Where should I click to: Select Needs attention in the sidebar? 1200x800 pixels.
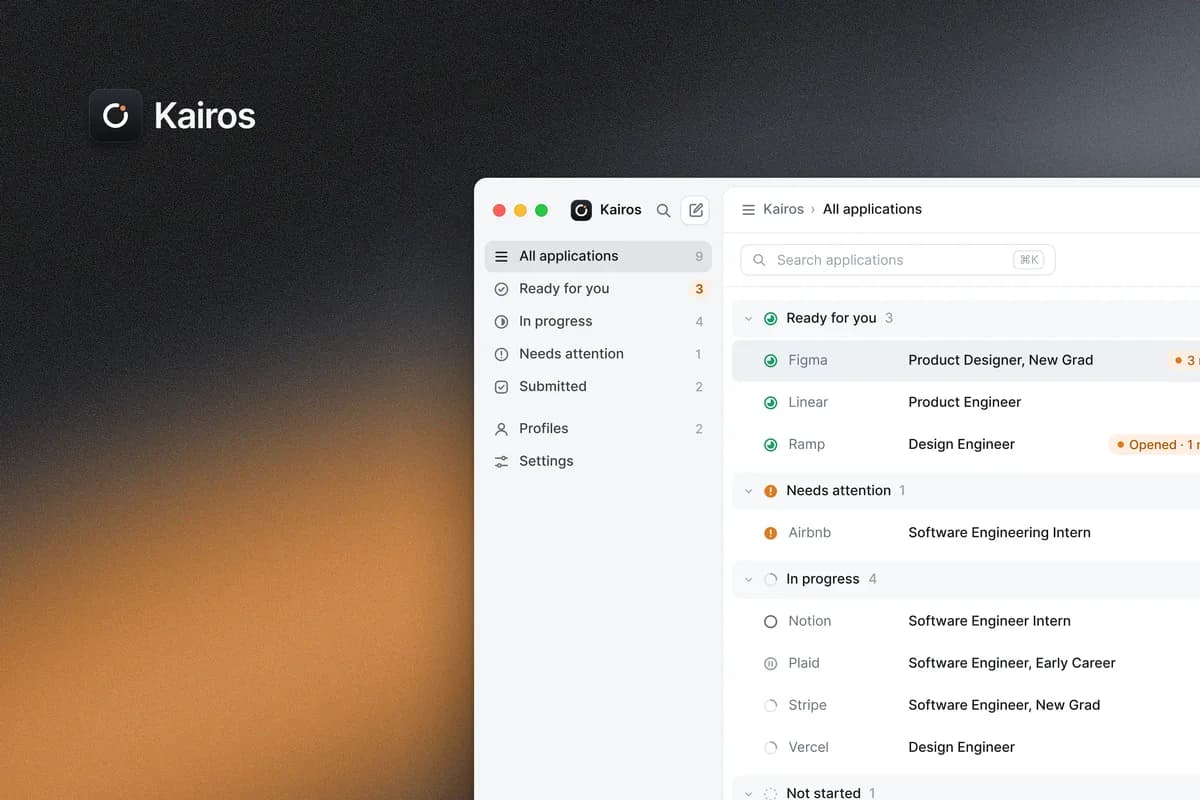point(598,354)
